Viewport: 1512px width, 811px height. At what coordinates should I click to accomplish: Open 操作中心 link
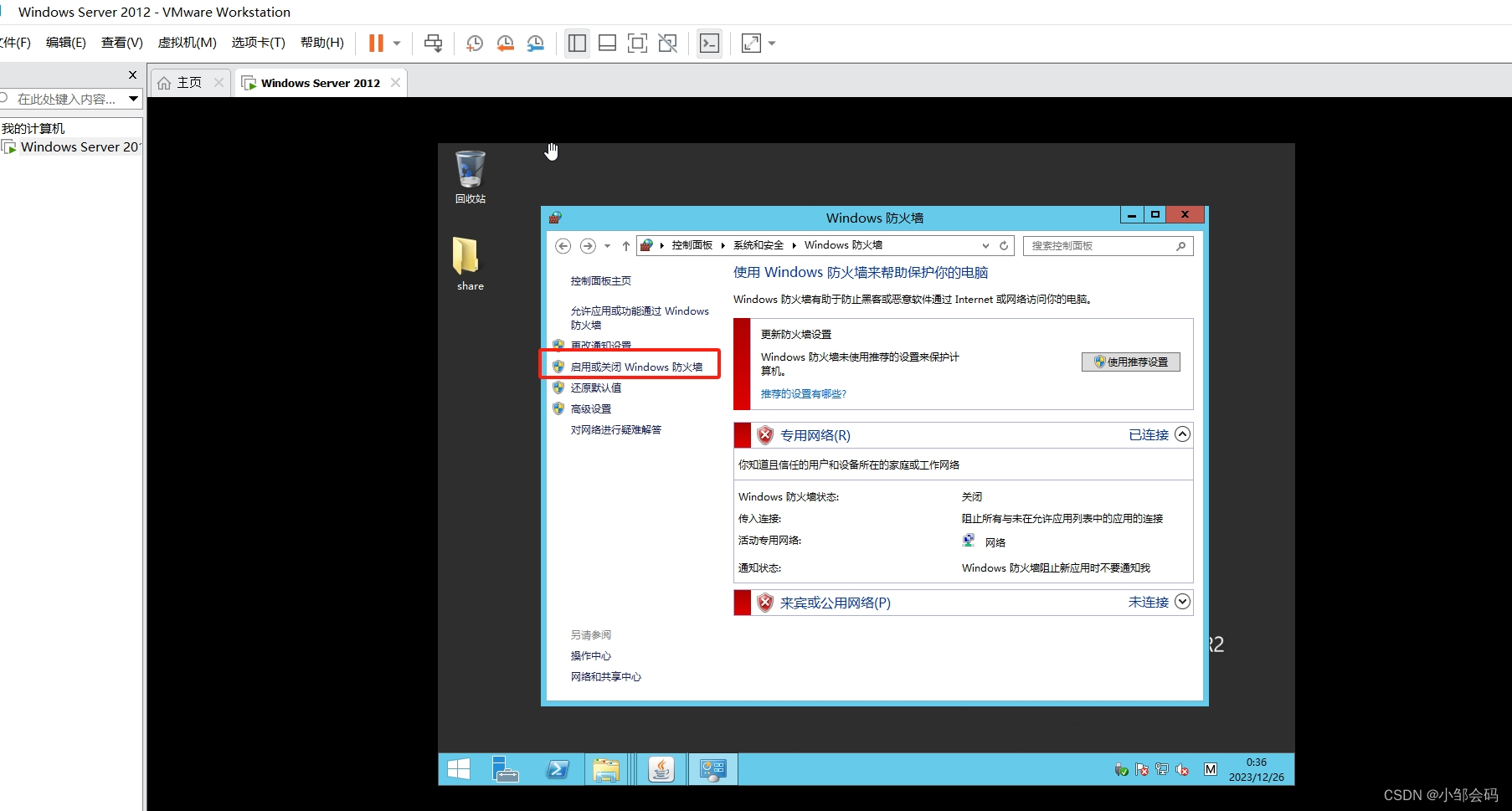(x=591, y=655)
